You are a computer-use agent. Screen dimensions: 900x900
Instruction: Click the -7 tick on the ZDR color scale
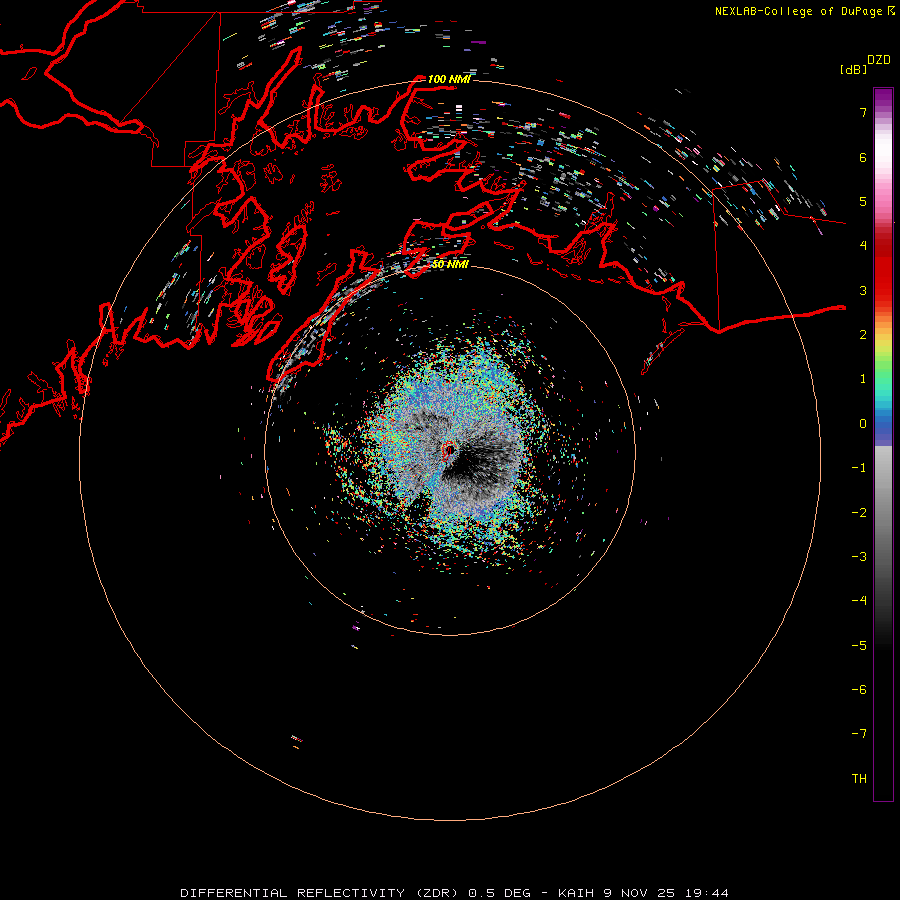(x=859, y=734)
